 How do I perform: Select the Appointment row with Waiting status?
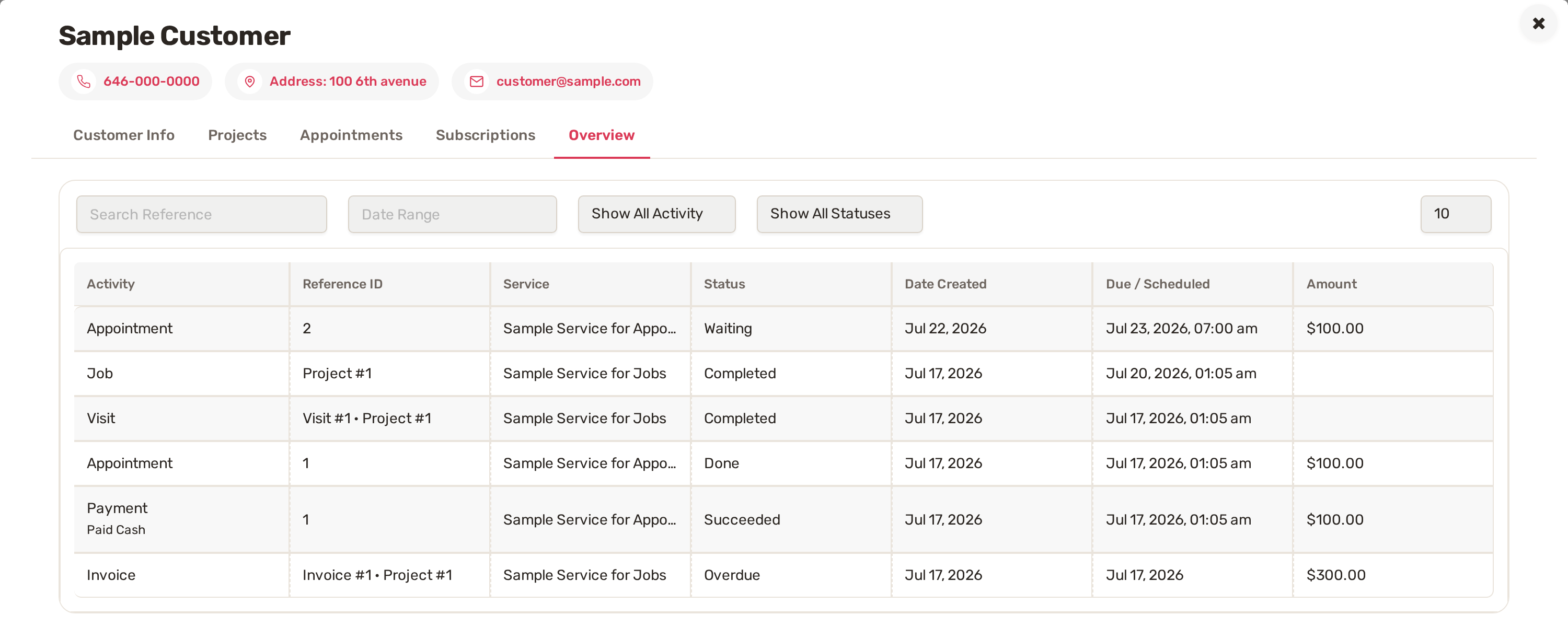(783, 329)
